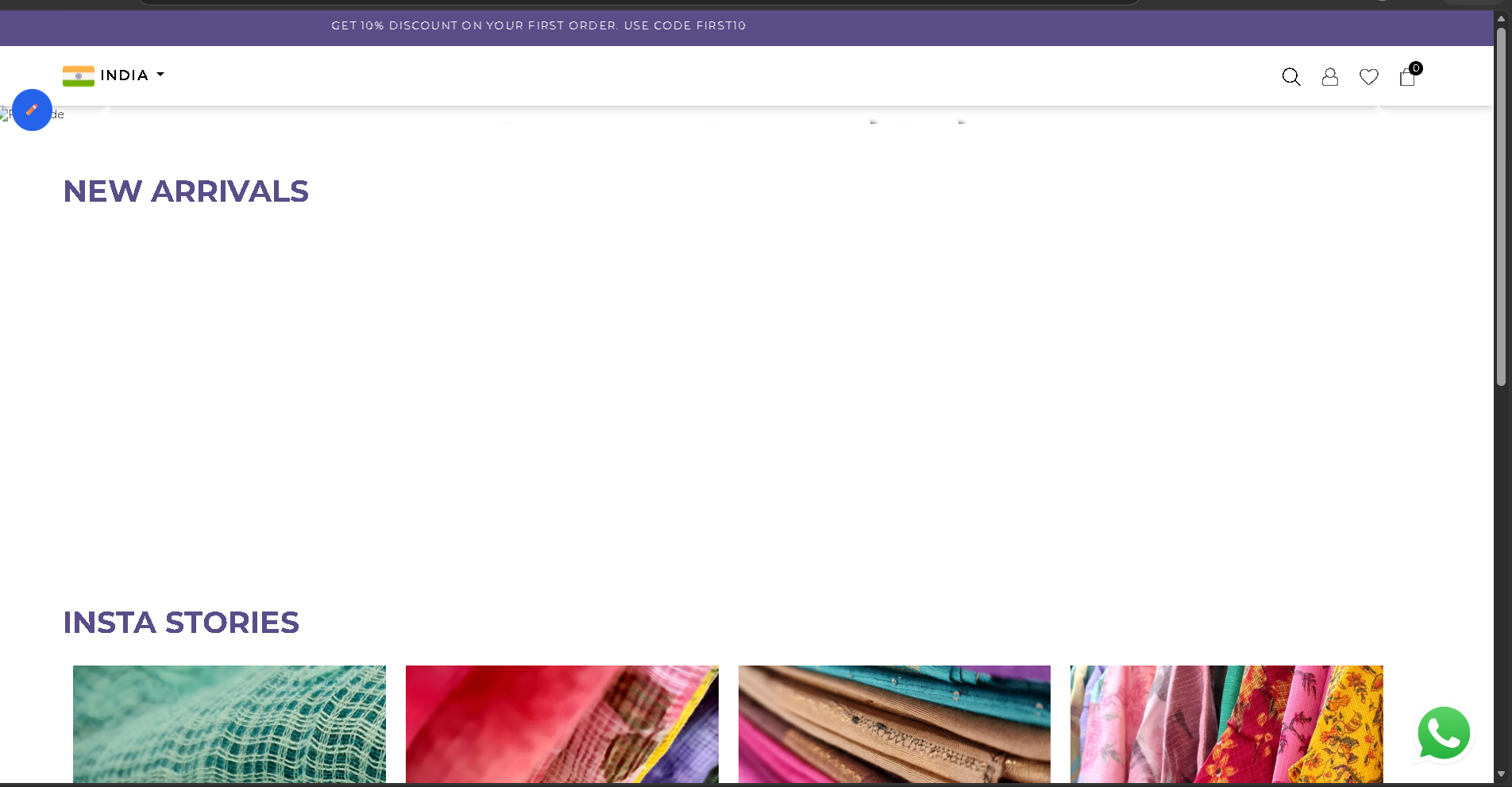The width and height of the screenshot is (1512, 787).
Task: Click the scrollbar down arrow
Action: (x=1501, y=774)
